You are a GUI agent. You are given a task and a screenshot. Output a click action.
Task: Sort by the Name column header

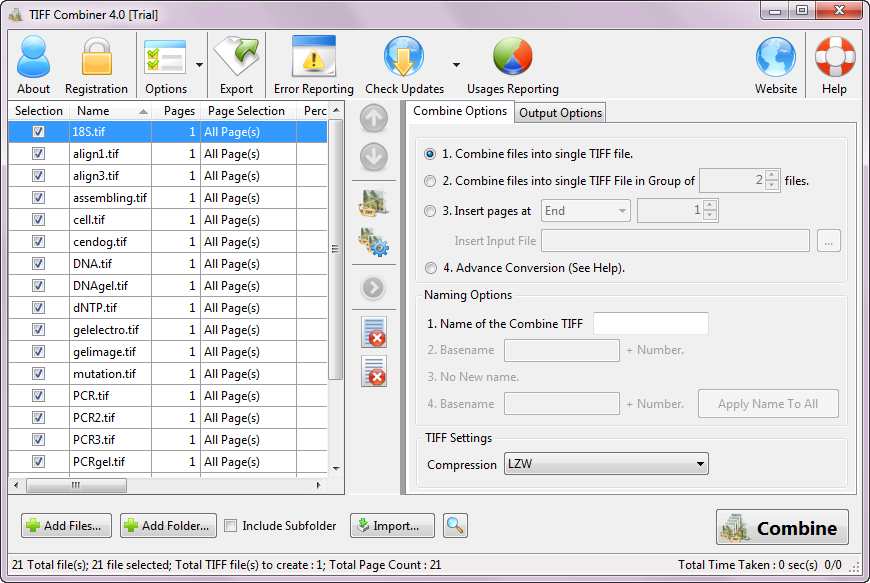(110, 111)
